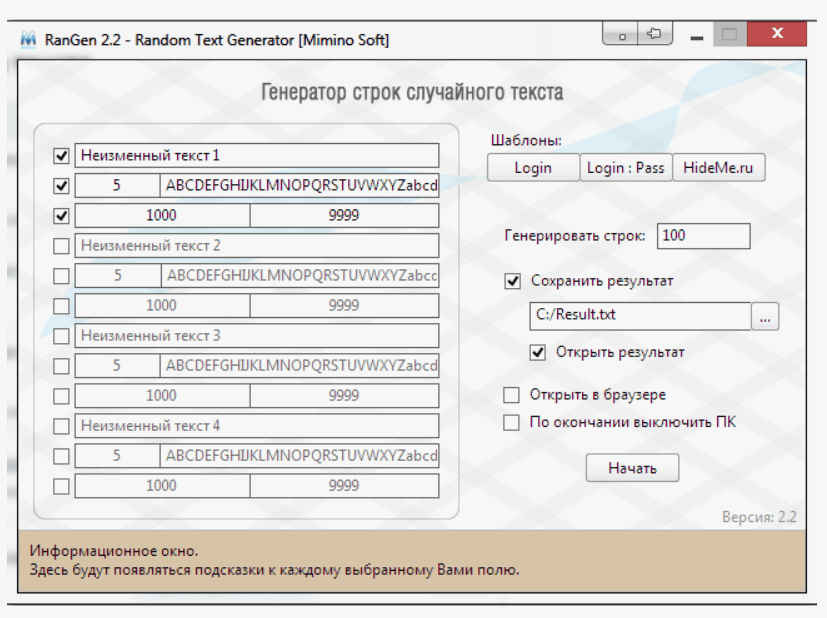Click first row maximum value 9999 field

pos(344,215)
